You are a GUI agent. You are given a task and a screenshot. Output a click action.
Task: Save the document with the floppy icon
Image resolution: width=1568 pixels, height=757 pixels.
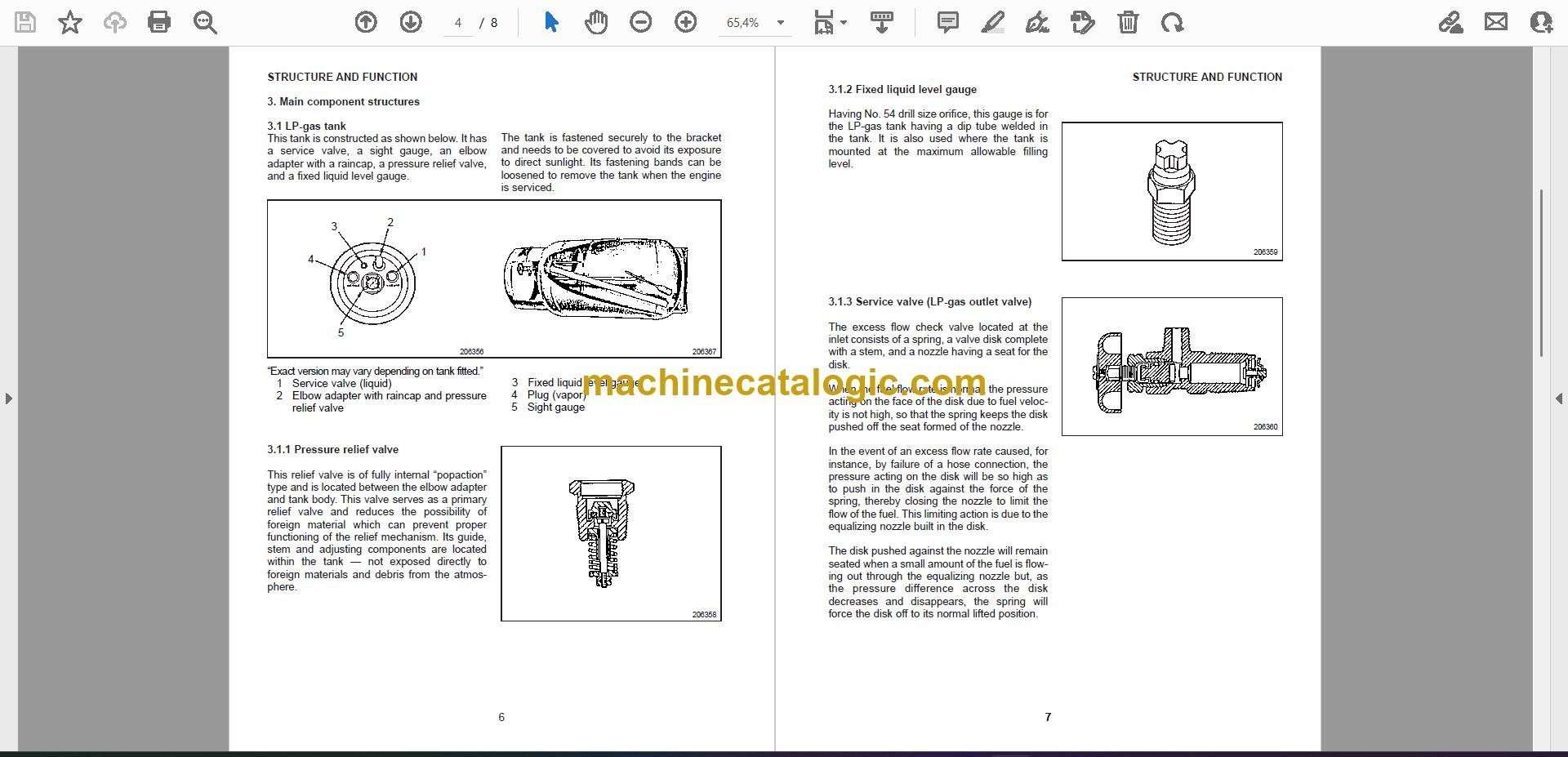click(x=25, y=23)
